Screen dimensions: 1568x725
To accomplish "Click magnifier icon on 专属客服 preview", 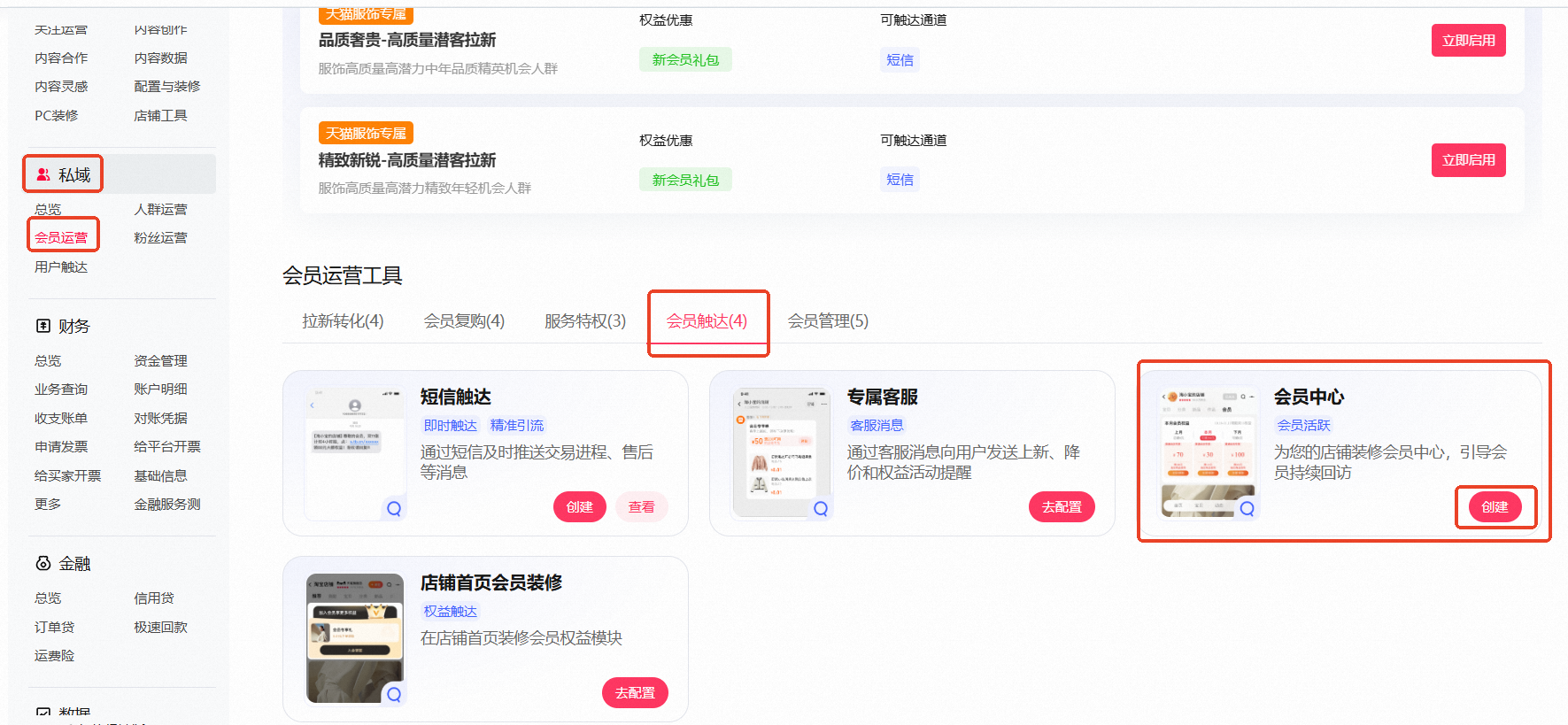I will pyautogui.click(x=821, y=508).
